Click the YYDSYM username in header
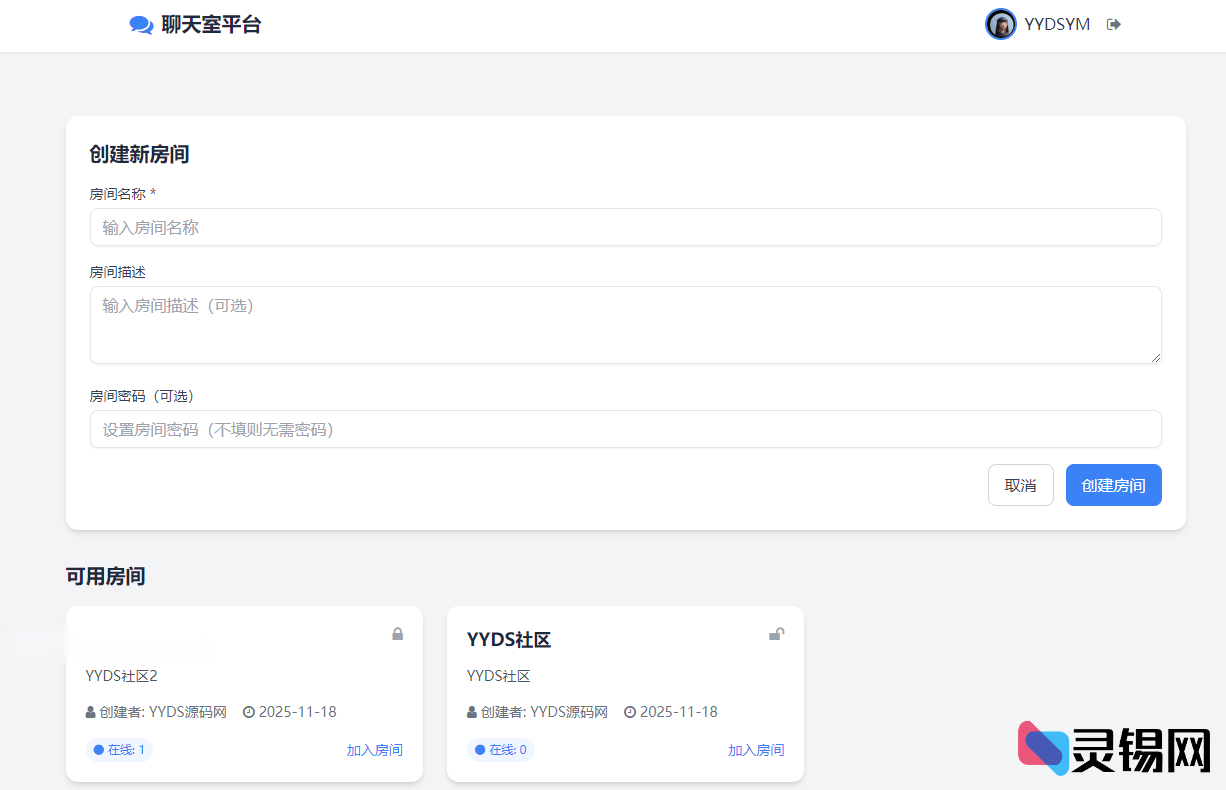Screen dimensions: 1226x790 (x=1057, y=25)
